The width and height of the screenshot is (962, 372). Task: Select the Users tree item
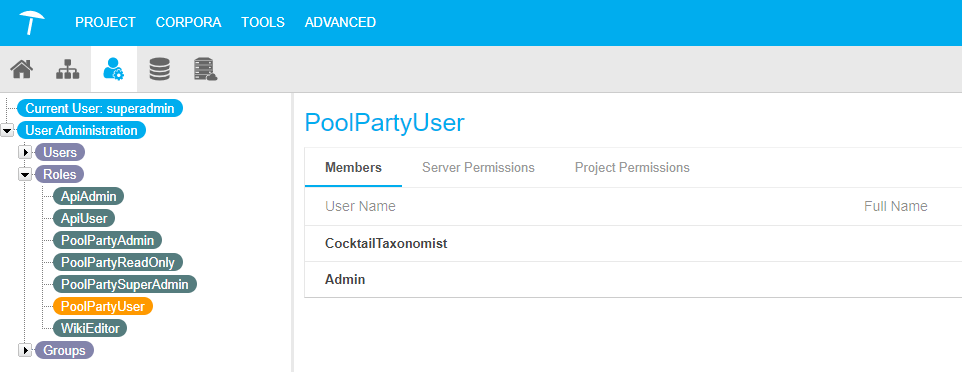(60, 152)
